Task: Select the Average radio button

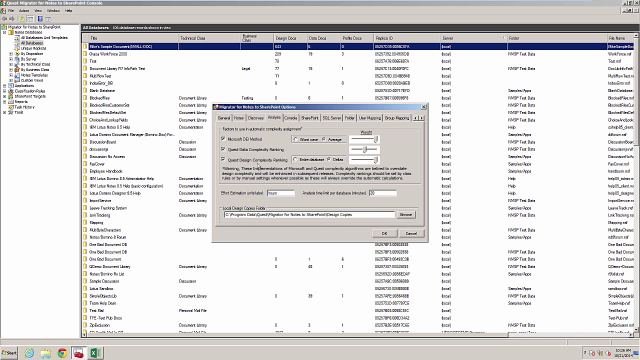Action: pyautogui.click(x=324, y=139)
